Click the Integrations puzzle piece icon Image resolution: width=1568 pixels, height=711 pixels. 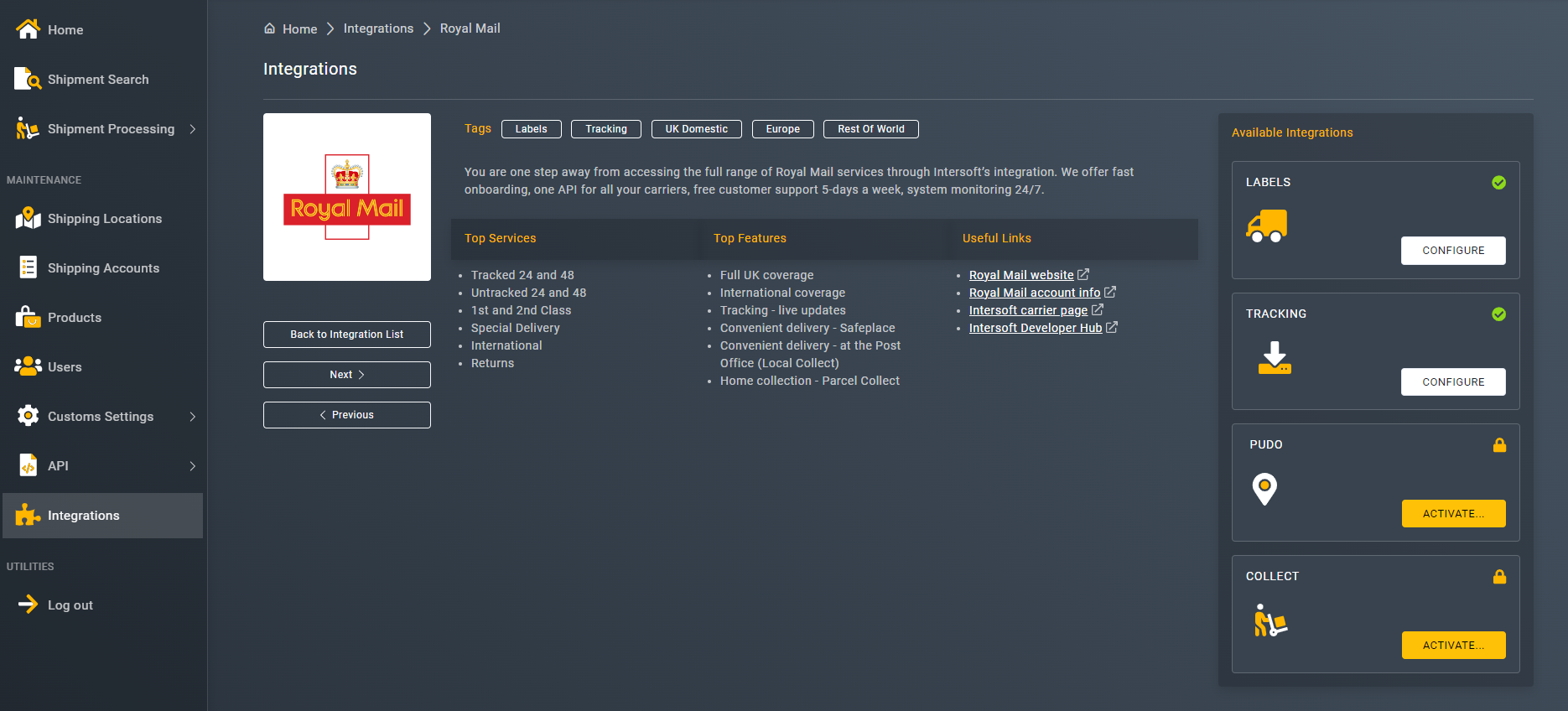pos(28,515)
